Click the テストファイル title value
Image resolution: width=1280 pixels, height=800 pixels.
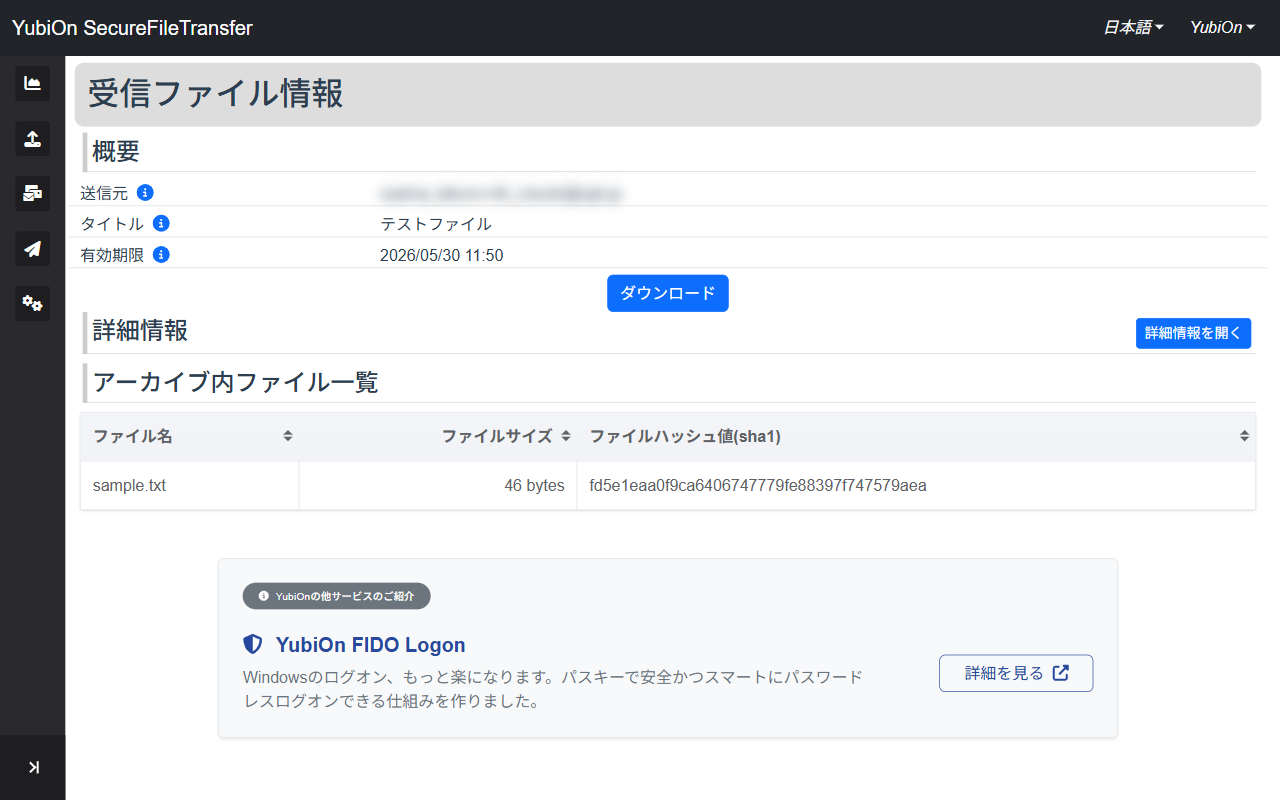coord(436,224)
